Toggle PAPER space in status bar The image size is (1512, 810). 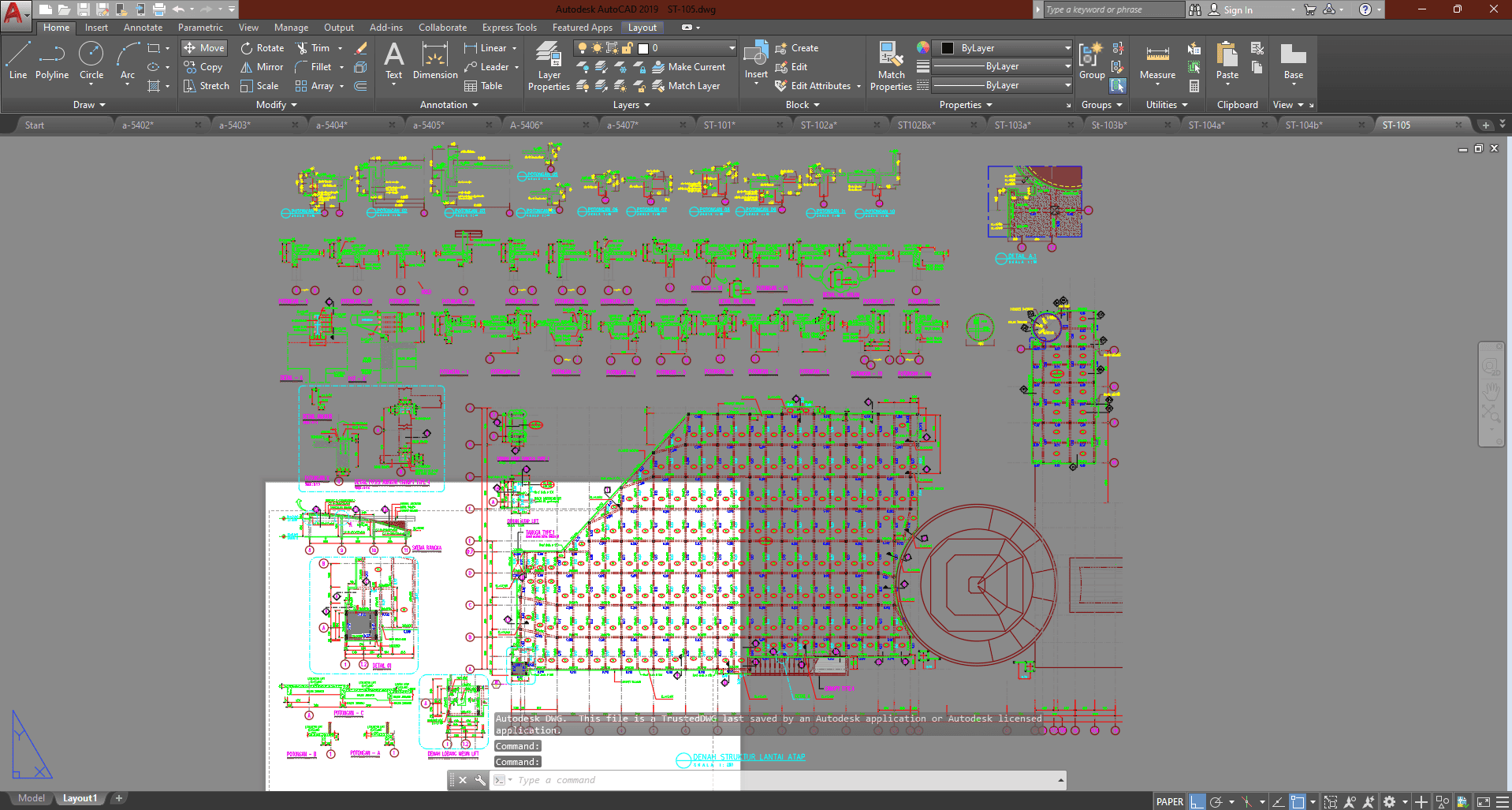click(1169, 801)
